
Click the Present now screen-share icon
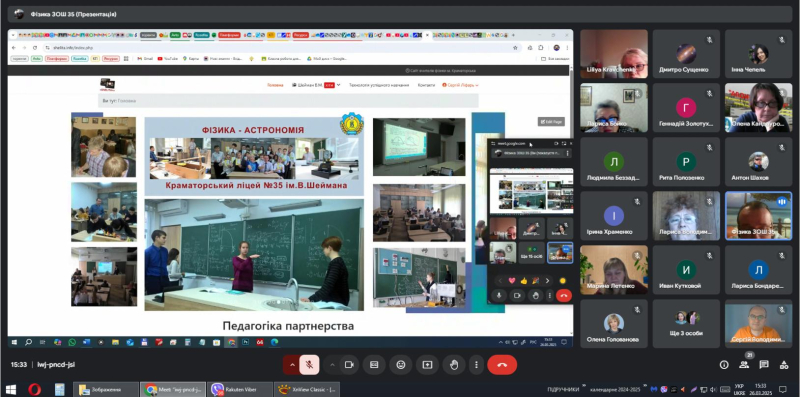pos(427,365)
